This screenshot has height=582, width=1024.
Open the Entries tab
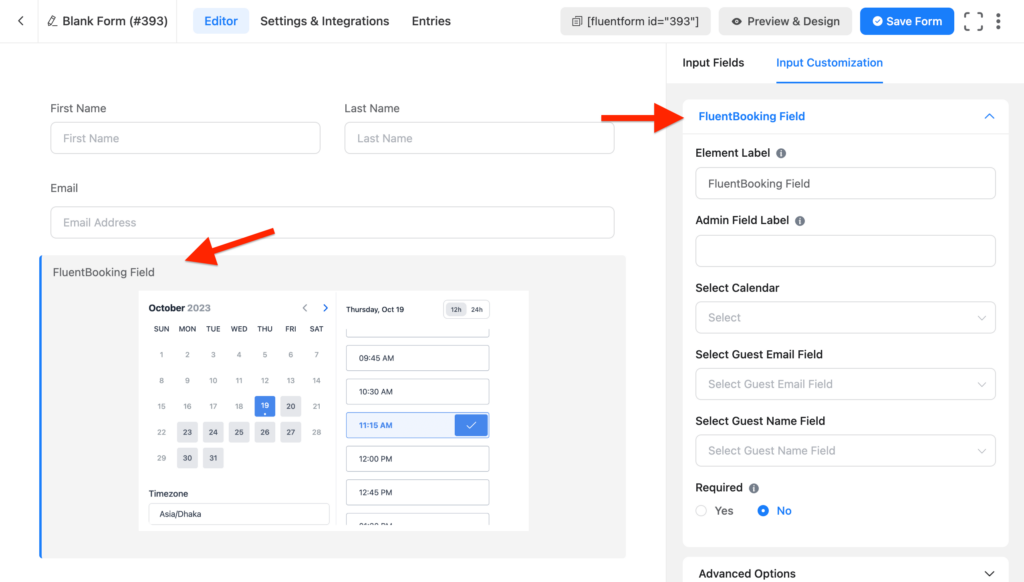(431, 21)
